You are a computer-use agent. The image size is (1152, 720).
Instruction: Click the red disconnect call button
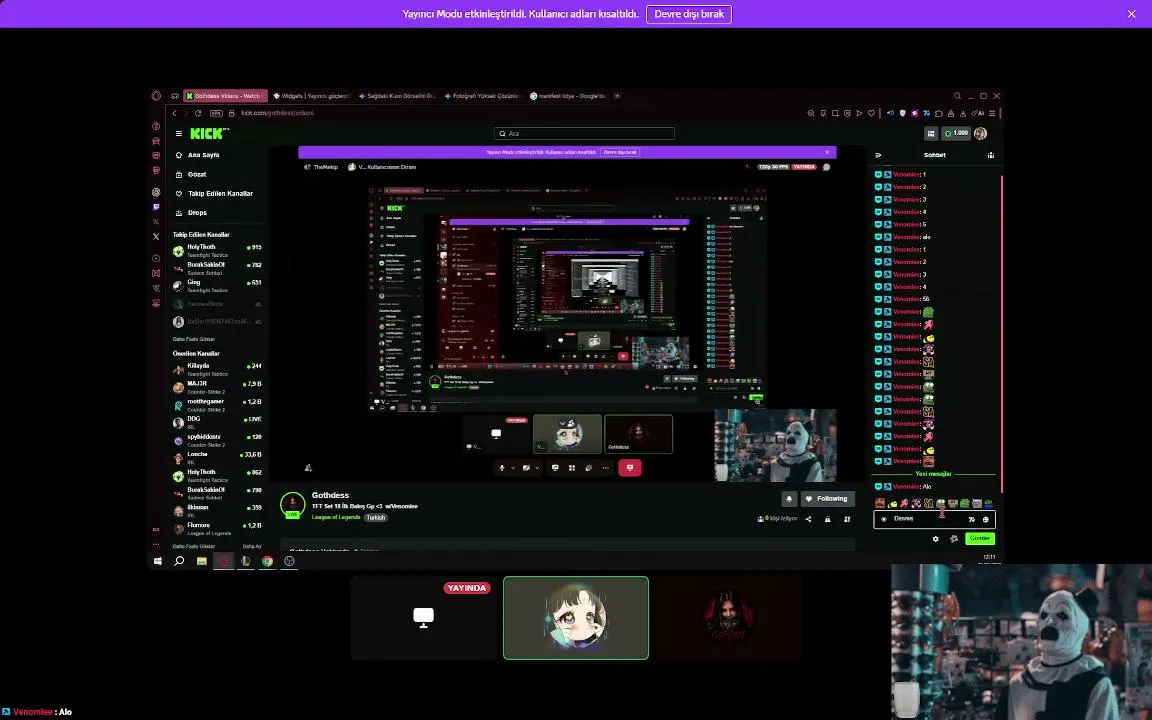tap(630, 468)
